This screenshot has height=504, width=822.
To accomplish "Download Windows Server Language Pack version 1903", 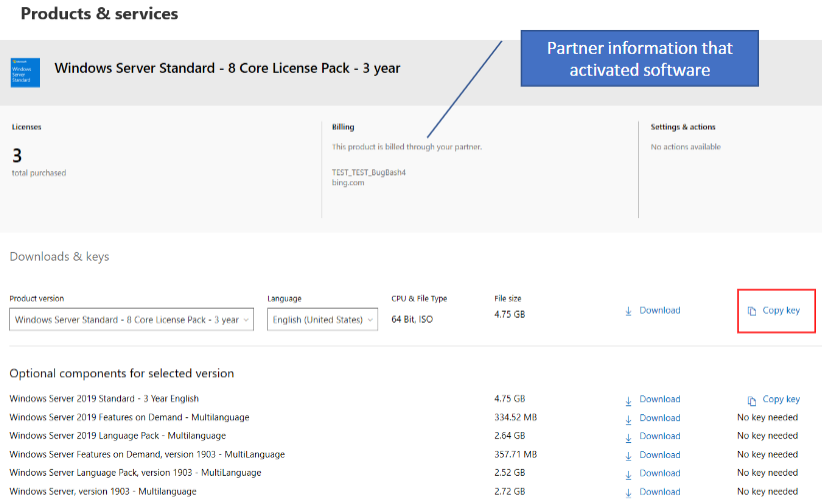I will click(659, 473).
